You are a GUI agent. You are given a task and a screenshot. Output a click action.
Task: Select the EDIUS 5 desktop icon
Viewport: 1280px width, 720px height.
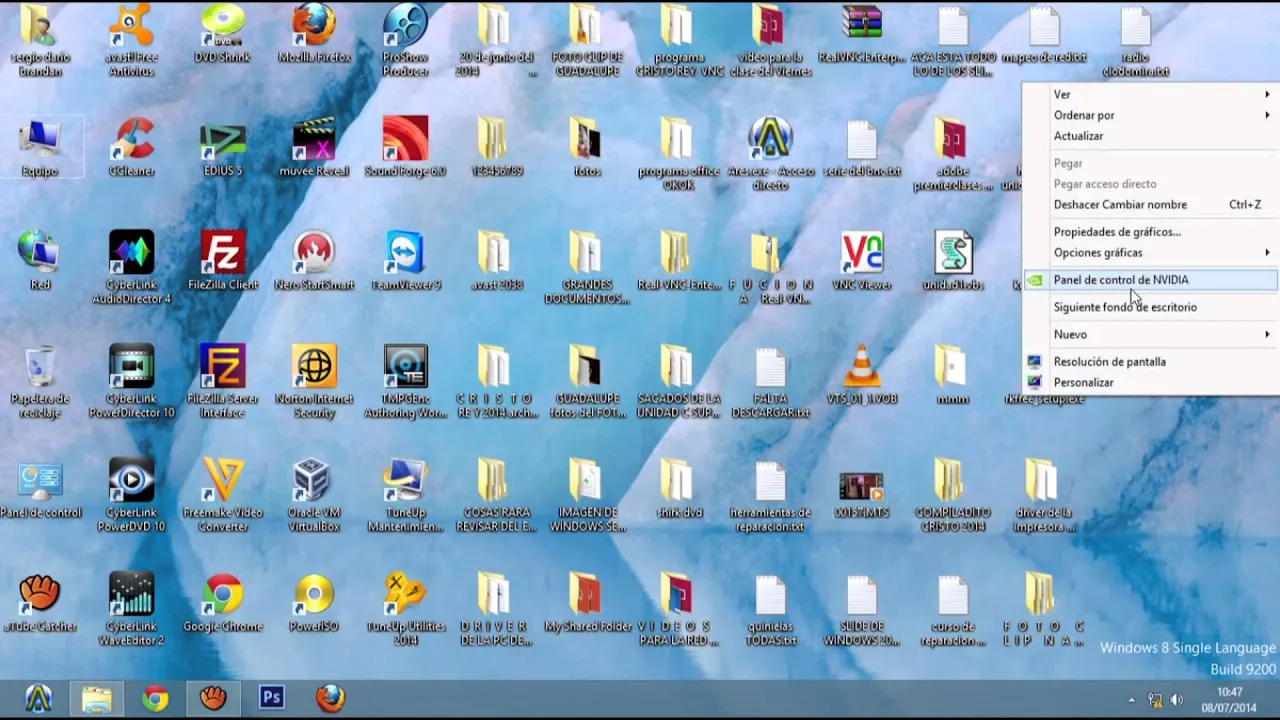click(x=223, y=147)
